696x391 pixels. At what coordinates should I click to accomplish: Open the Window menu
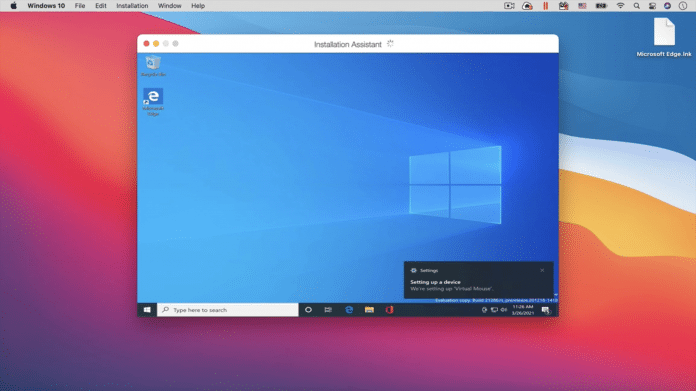pos(170,6)
